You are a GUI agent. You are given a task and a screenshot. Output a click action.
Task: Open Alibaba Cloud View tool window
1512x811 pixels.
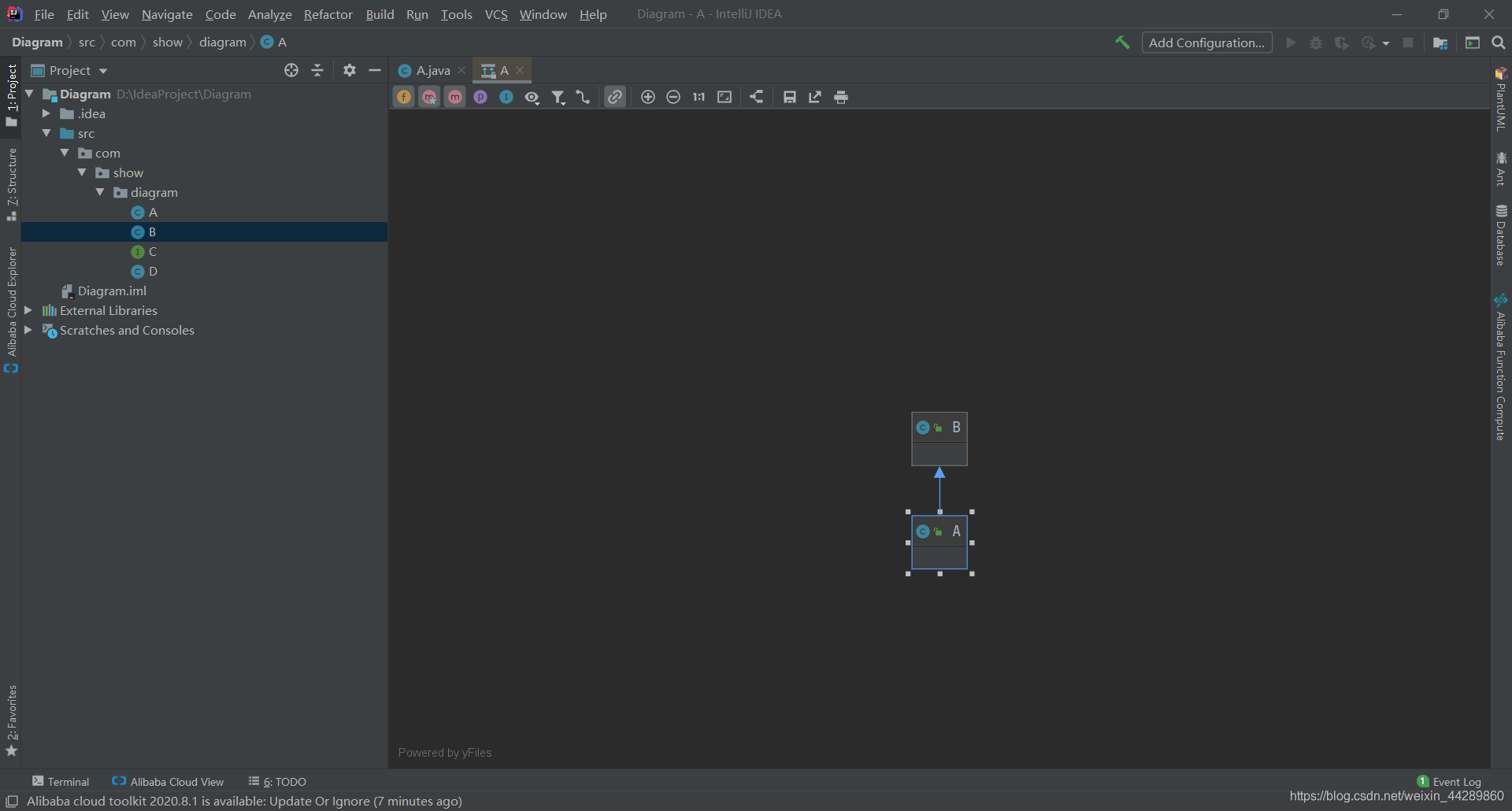click(x=168, y=781)
